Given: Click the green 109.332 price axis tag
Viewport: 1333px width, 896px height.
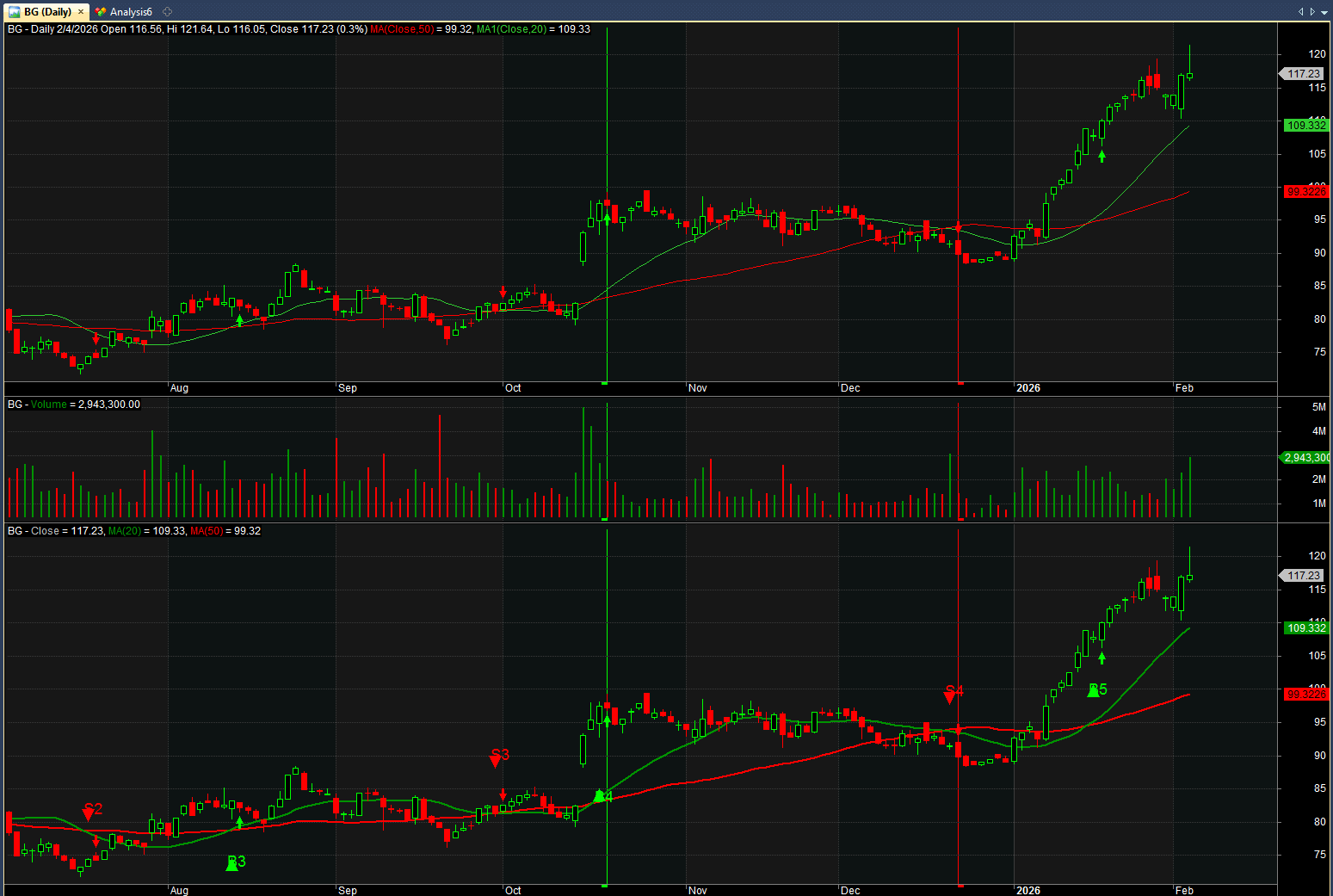Looking at the screenshot, I should [1305, 126].
